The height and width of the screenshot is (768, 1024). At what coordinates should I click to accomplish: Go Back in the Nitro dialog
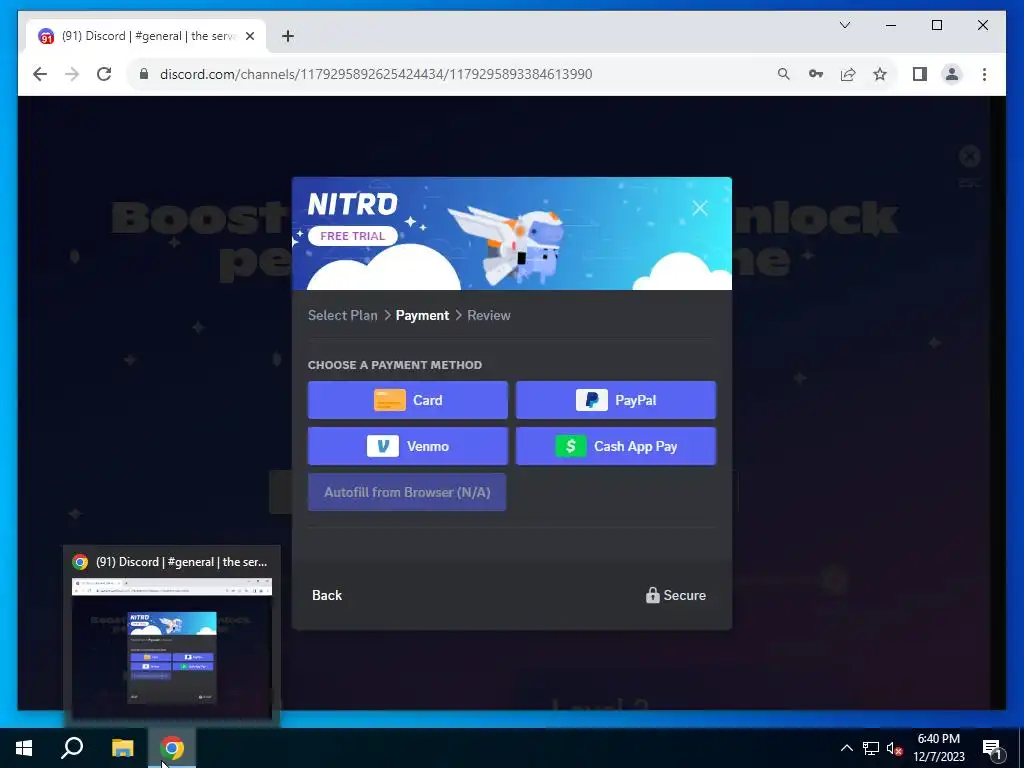[x=327, y=595]
